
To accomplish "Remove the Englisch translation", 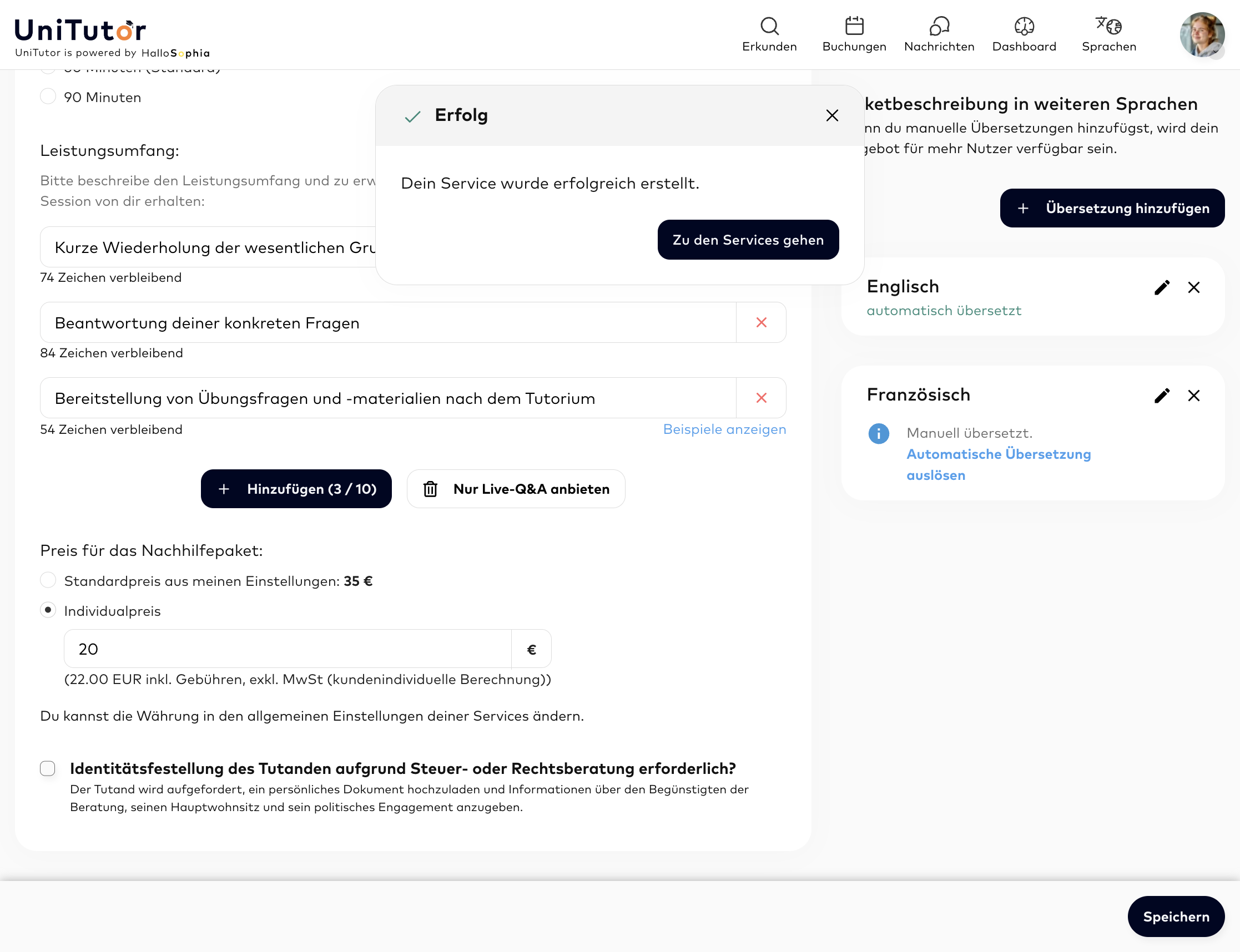I will (1193, 287).
